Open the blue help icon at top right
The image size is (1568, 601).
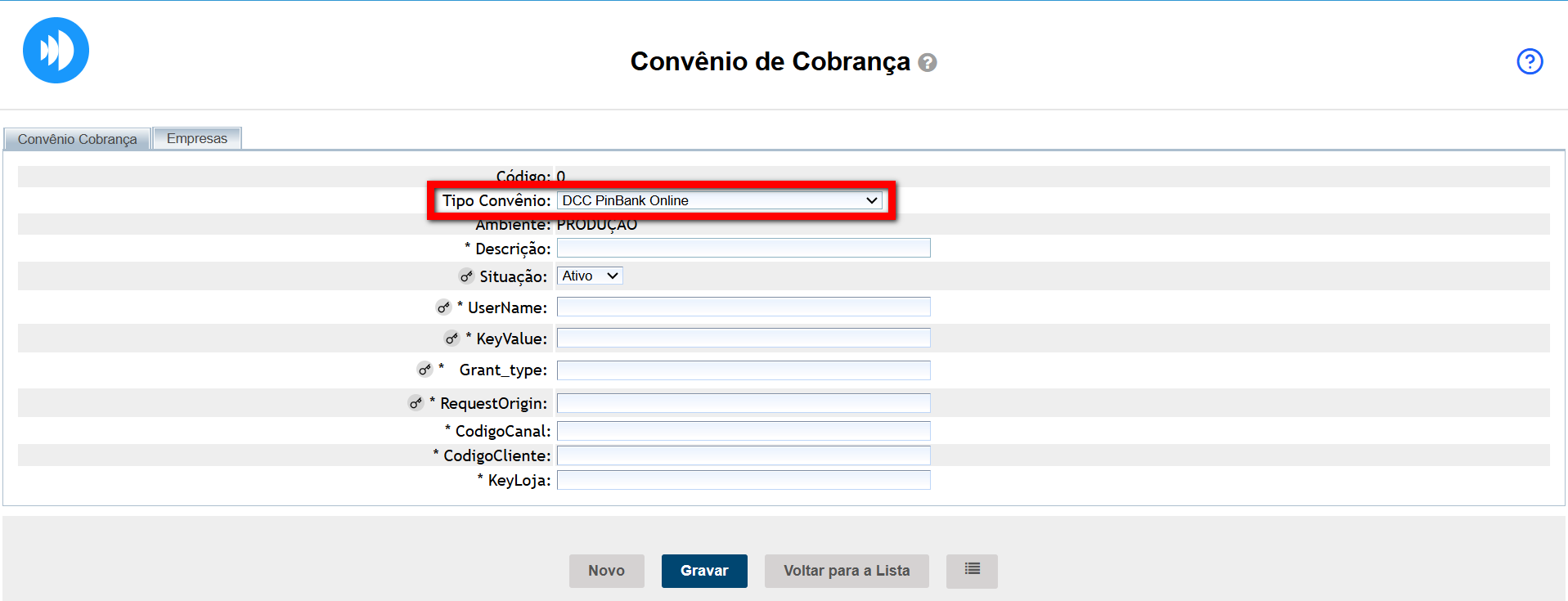[x=1529, y=61]
